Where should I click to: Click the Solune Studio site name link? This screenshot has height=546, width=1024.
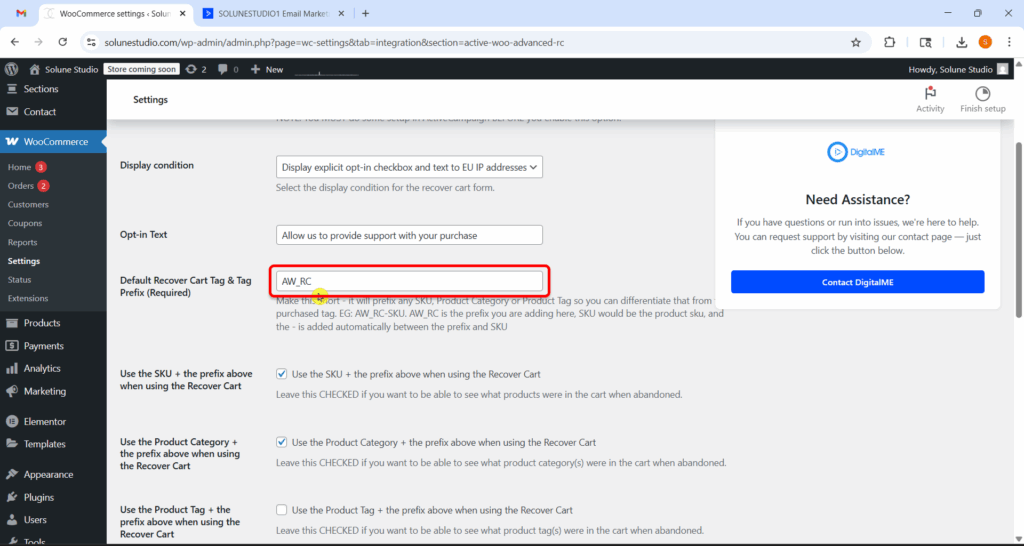(71, 69)
